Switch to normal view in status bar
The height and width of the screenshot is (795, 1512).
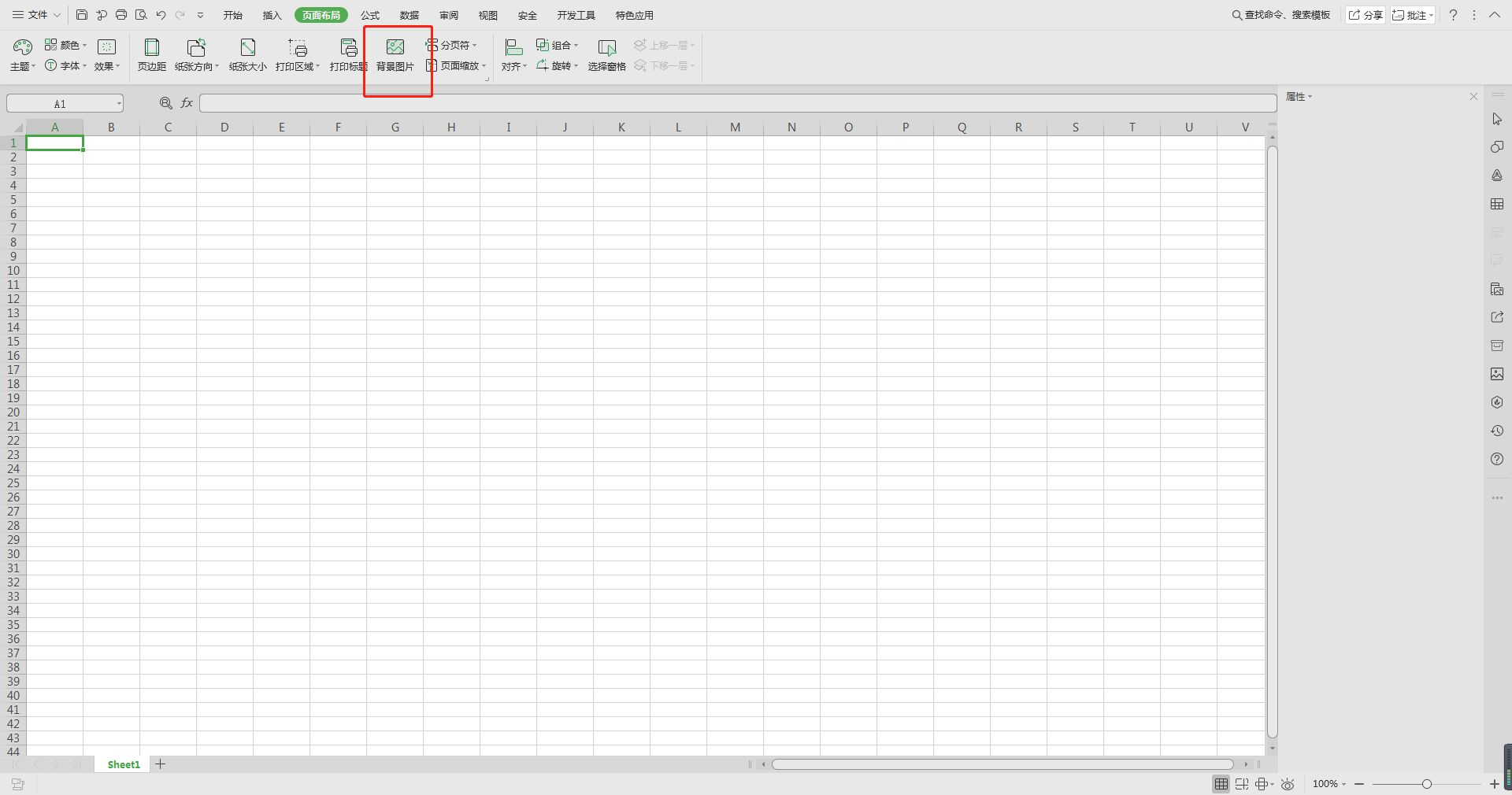pyautogui.click(x=1221, y=784)
